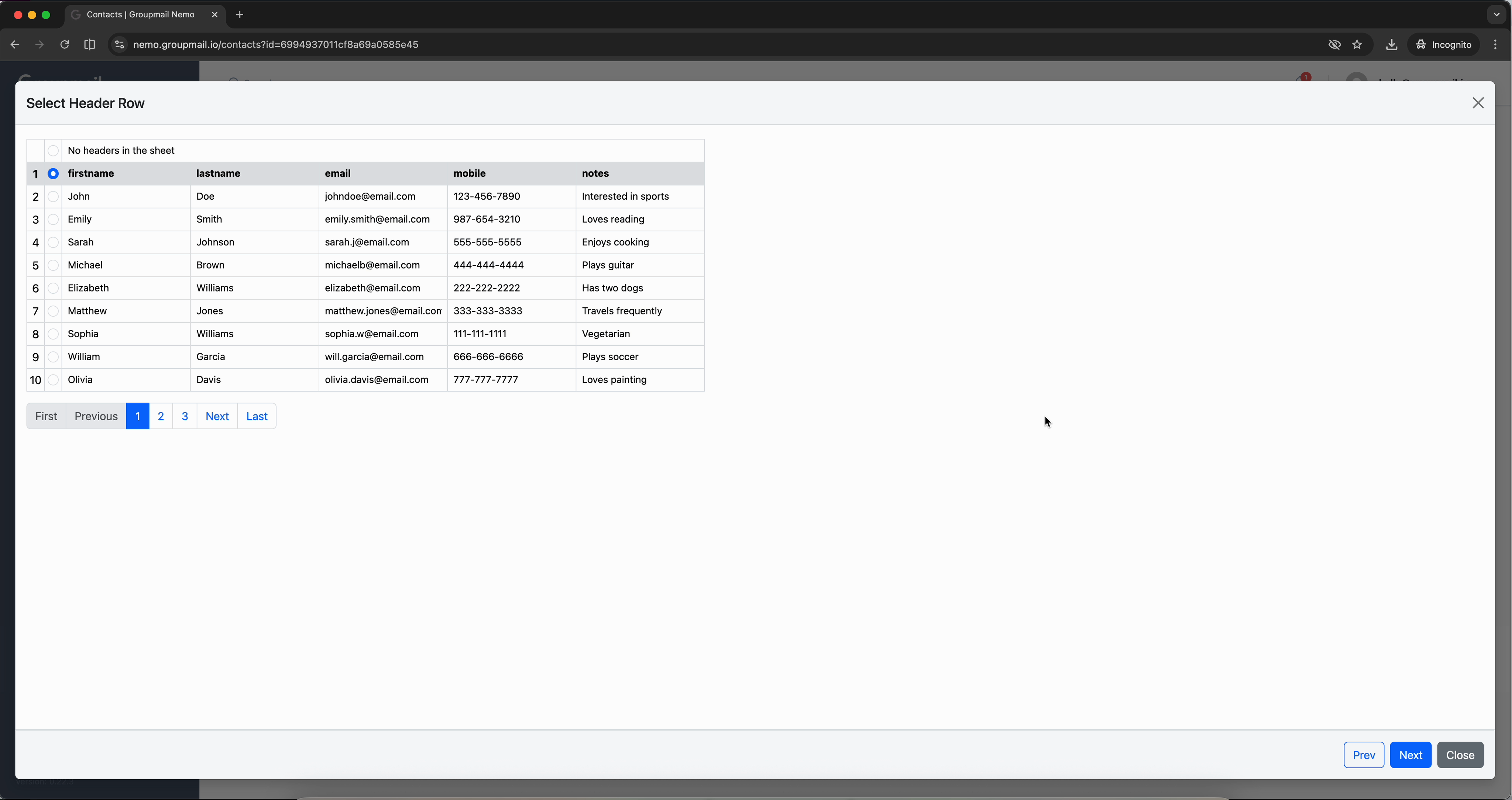Open a new browser tab with plus icon
This screenshot has height=800, width=1512.
239,15
